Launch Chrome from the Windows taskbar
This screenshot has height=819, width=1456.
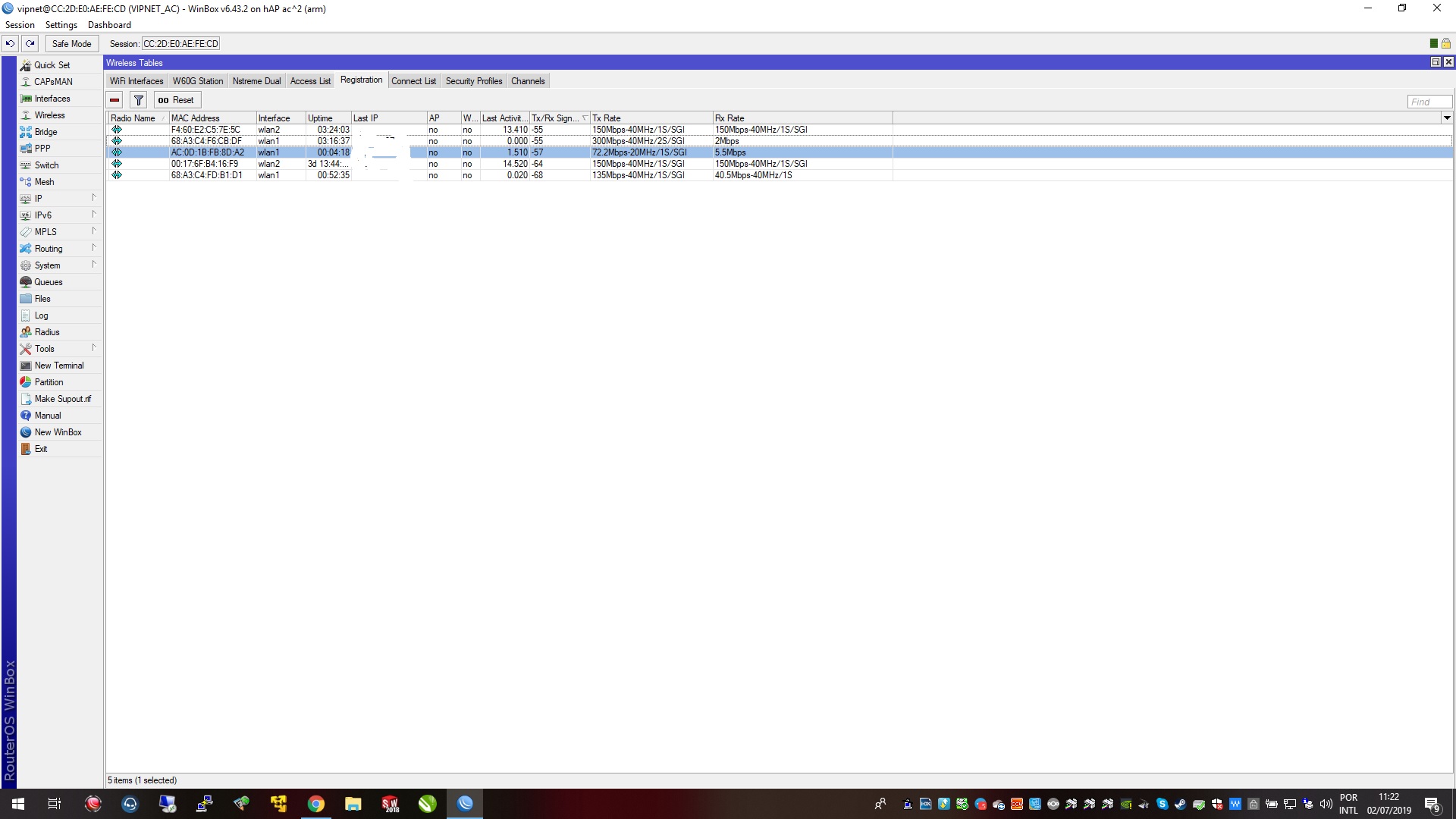pos(315,804)
